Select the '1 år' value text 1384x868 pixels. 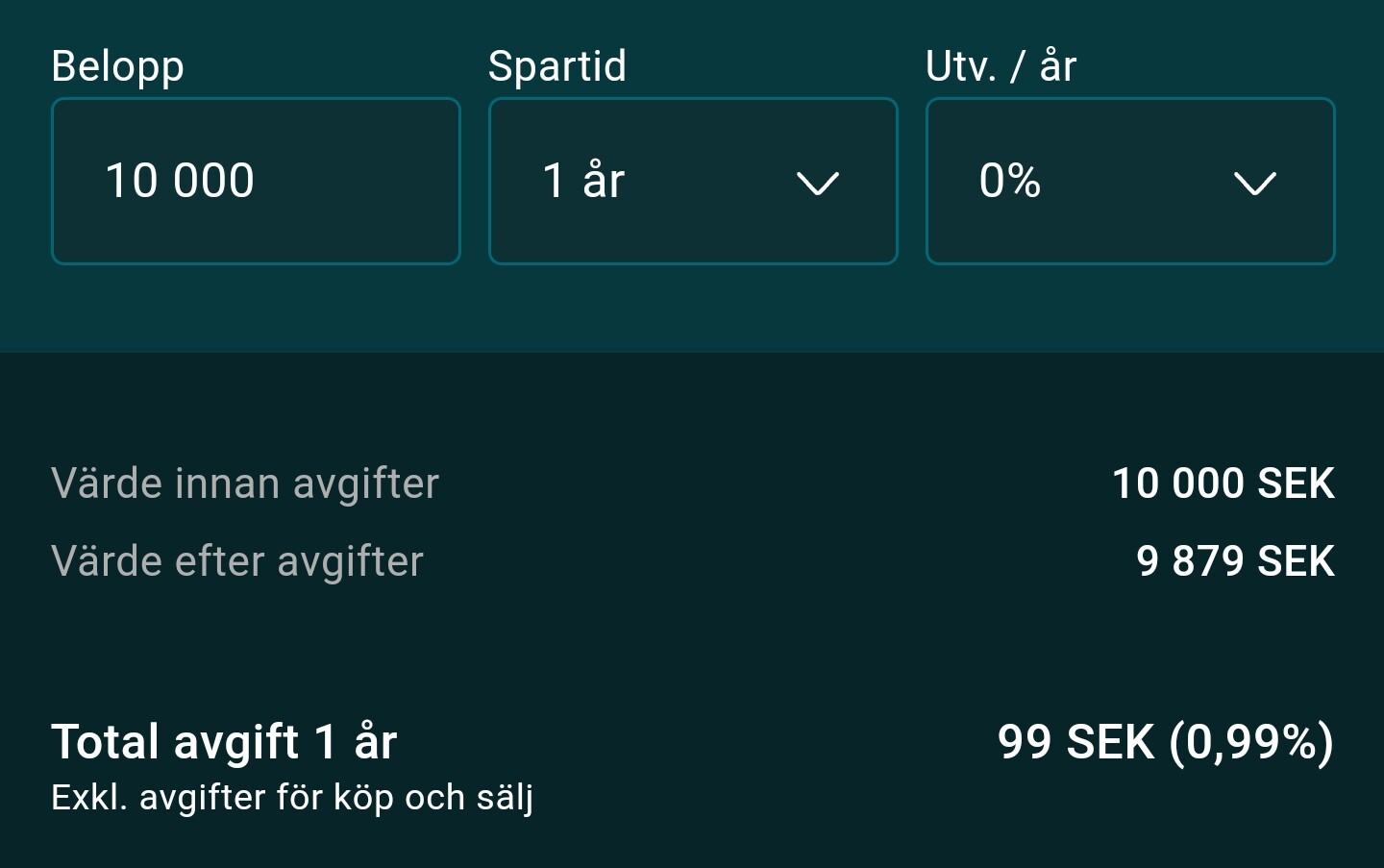click(x=583, y=181)
